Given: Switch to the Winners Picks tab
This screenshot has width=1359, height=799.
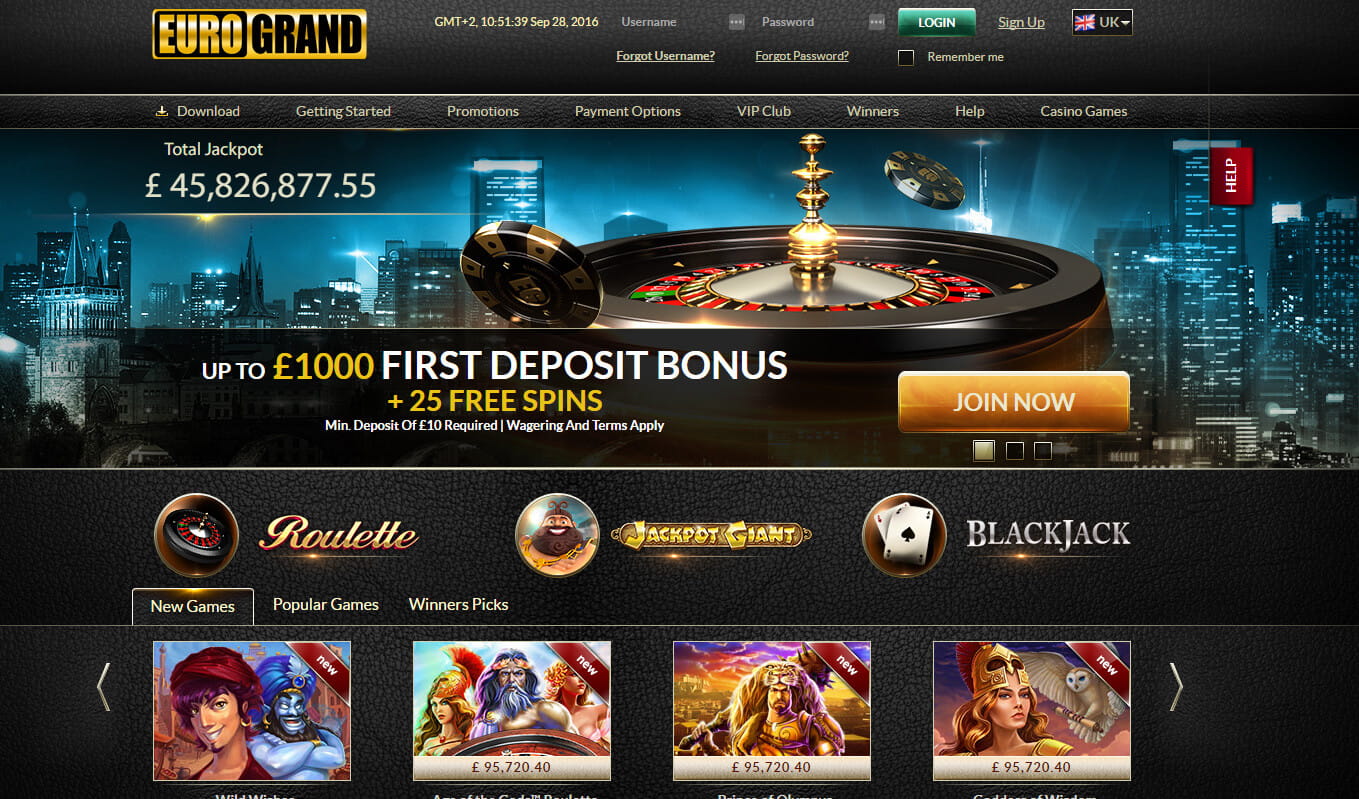Looking at the screenshot, I should (x=458, y=604).
